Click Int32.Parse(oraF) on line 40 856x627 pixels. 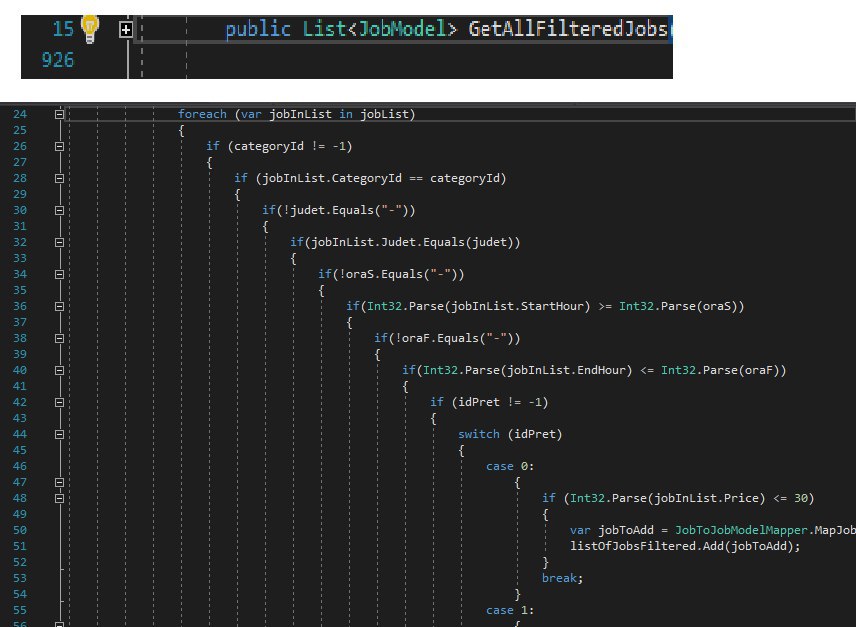click(721, 370)
